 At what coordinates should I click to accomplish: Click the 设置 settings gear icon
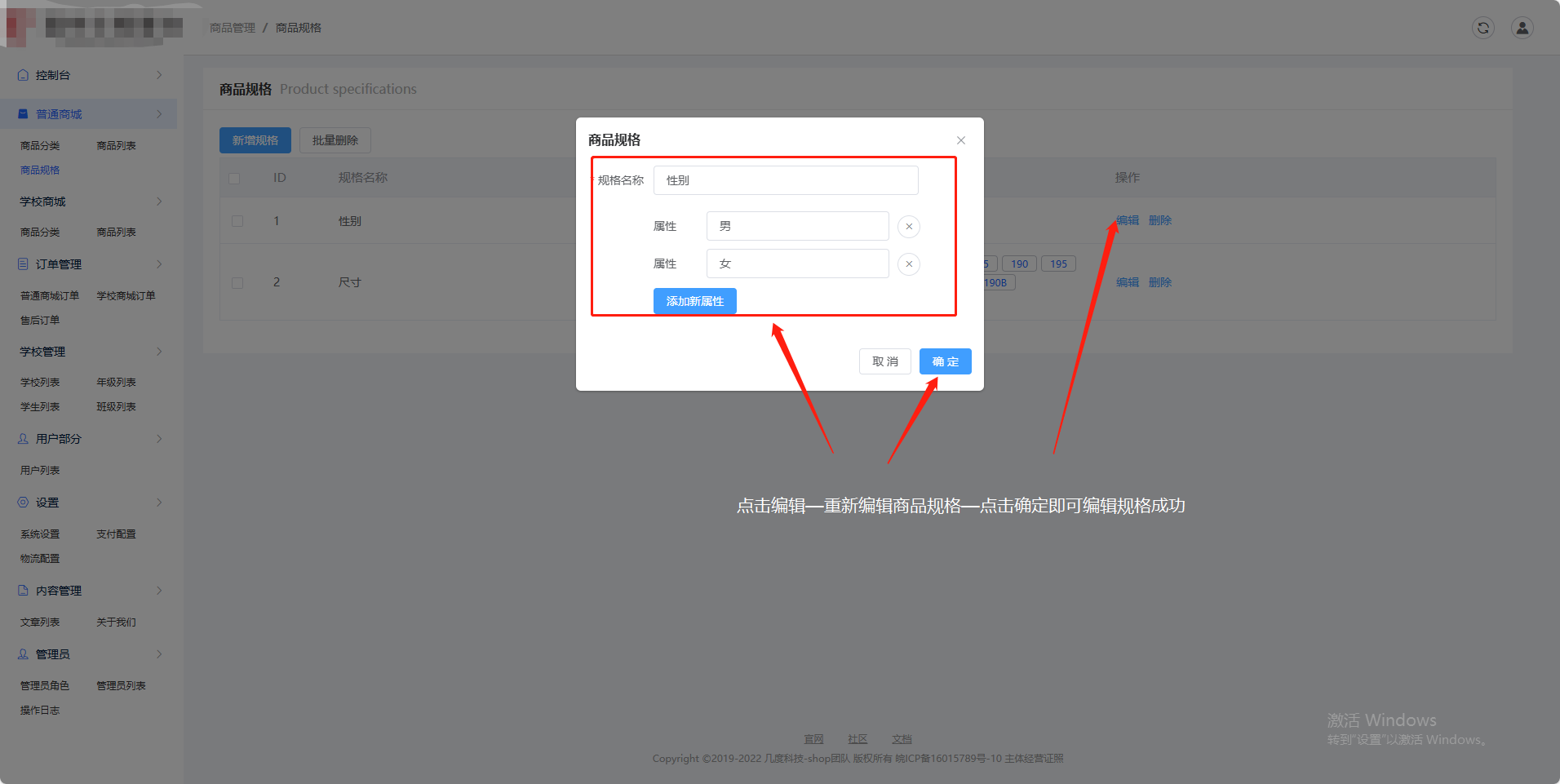coord(22,502)
